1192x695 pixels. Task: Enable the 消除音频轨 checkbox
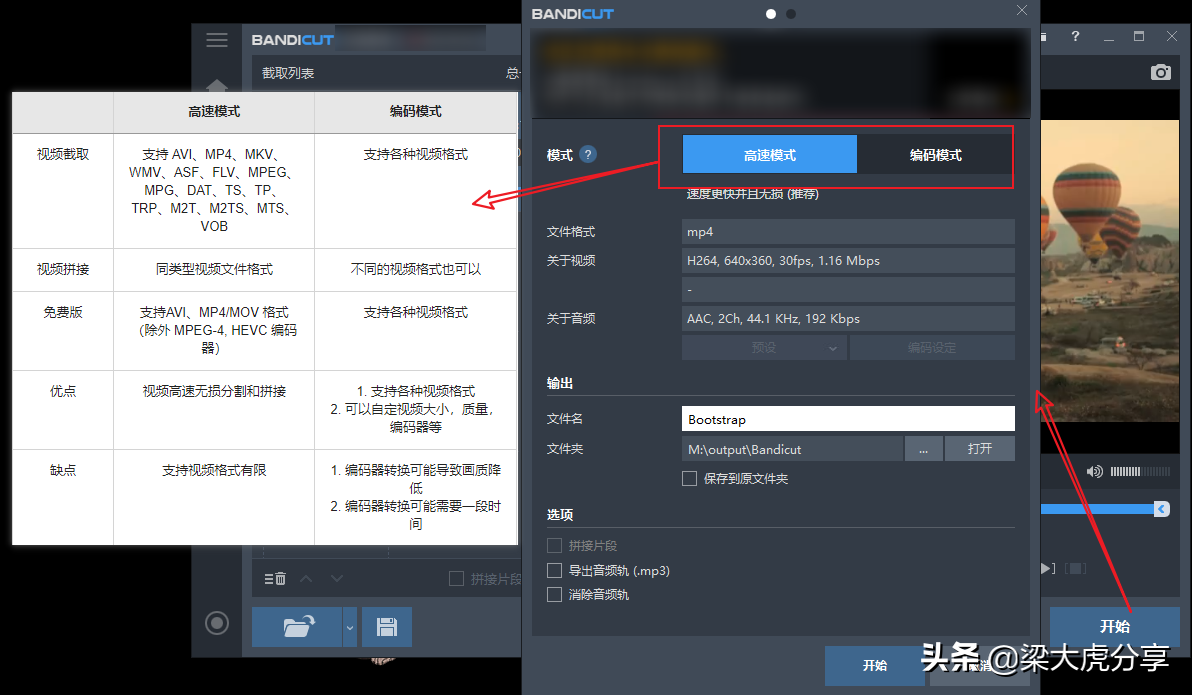coord(554,594)
